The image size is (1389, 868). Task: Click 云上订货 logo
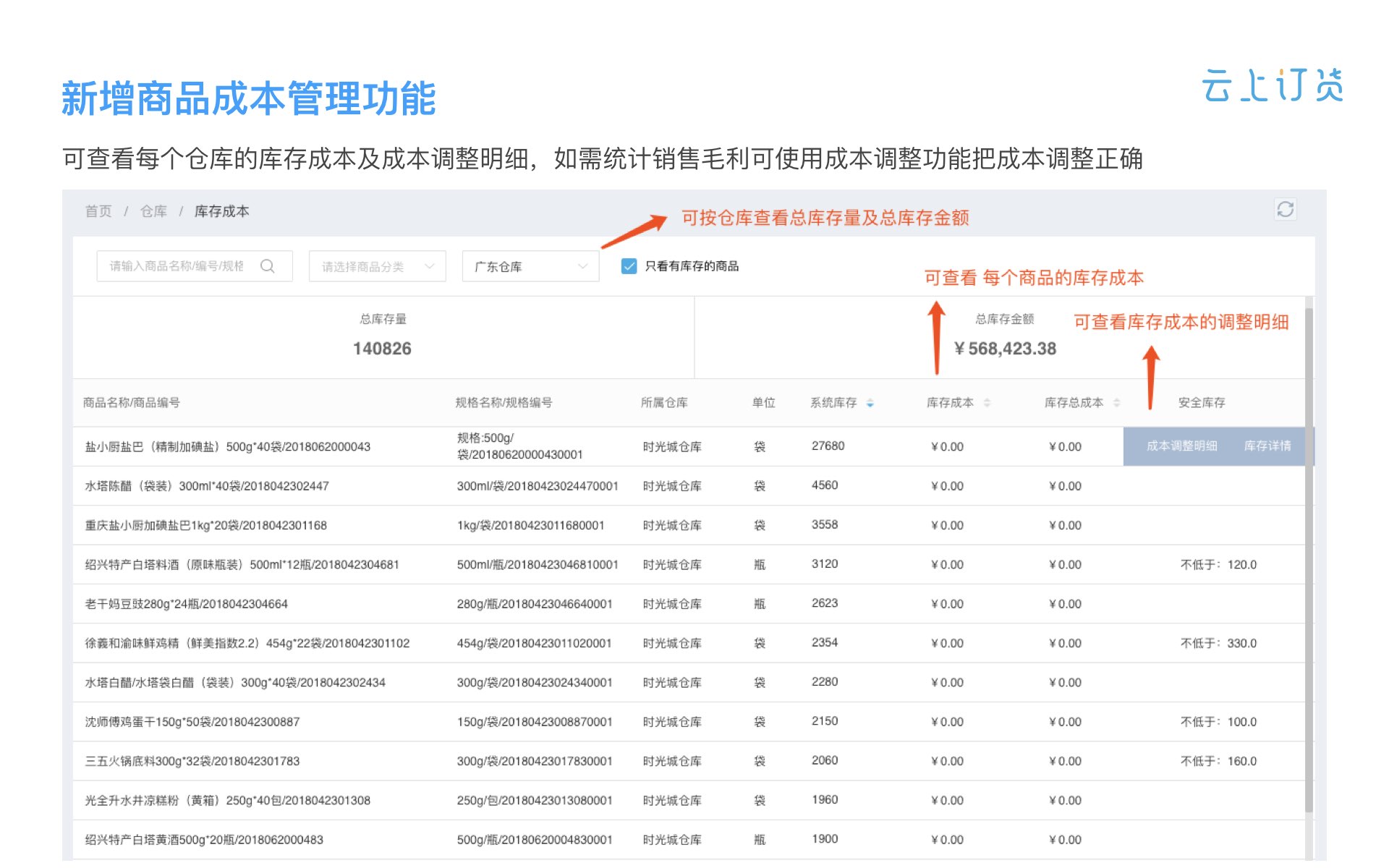click(x=1273, y=85)
